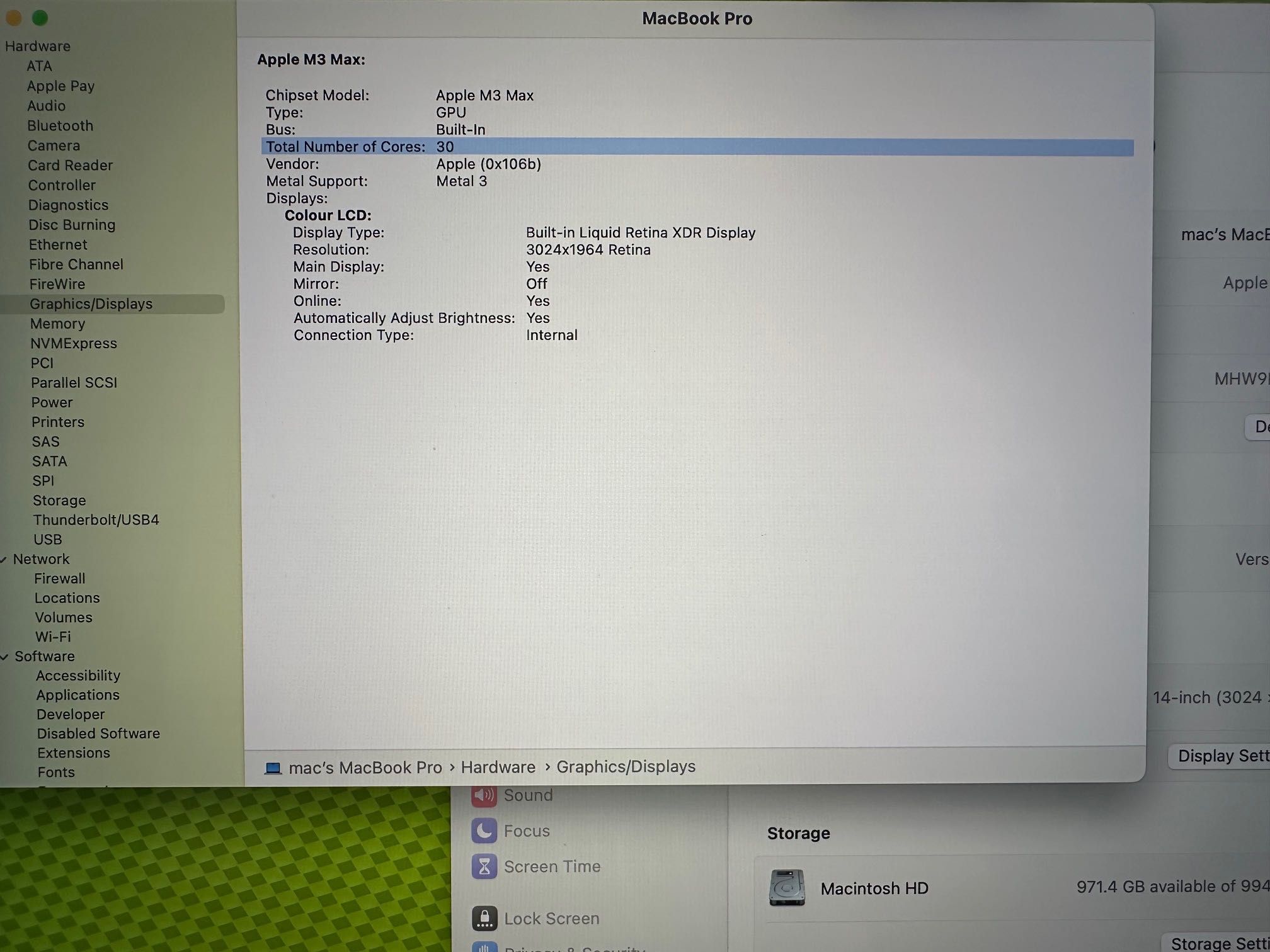Screen dimensions: 1270x952
Task: Select ATA in the Hardware list
Action: click(39, 66)
